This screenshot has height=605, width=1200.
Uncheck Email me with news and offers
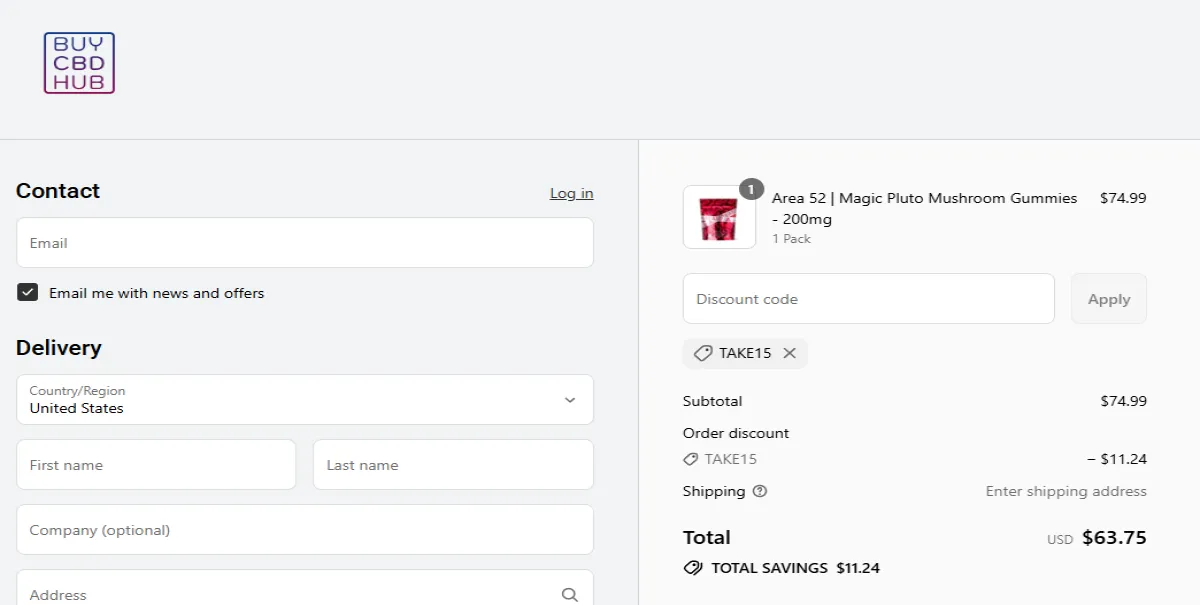pos(27,292)
